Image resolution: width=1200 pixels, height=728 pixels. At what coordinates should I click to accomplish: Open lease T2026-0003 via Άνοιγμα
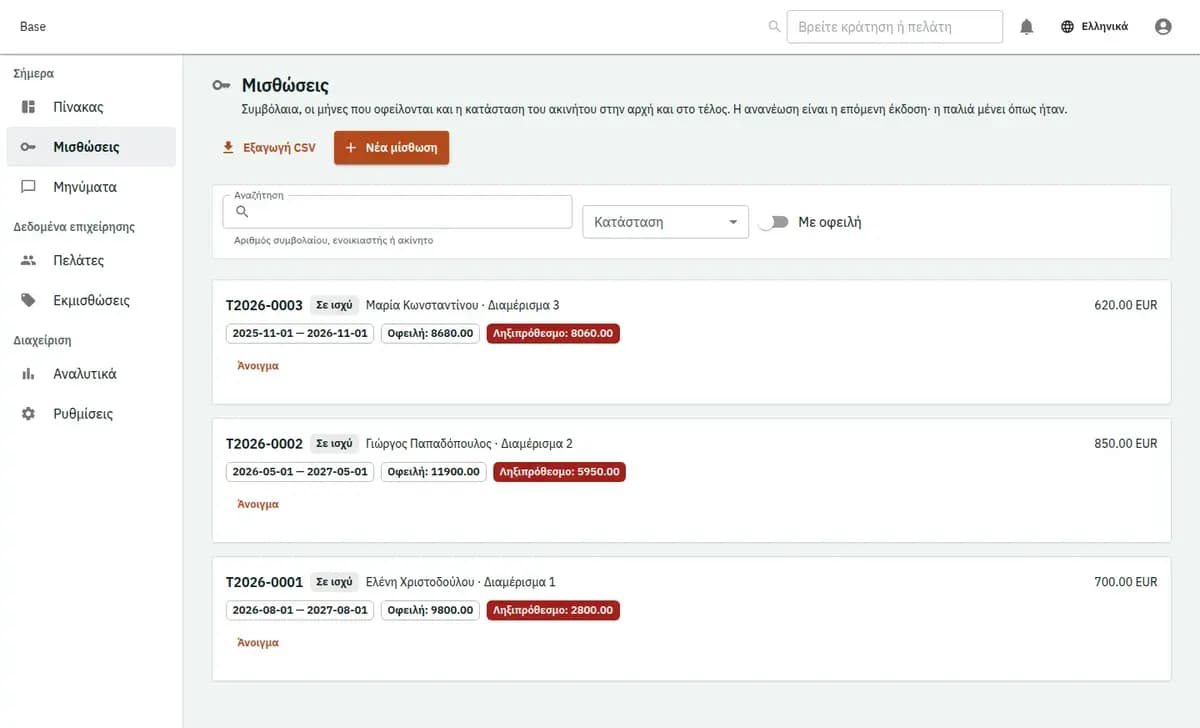258,366
